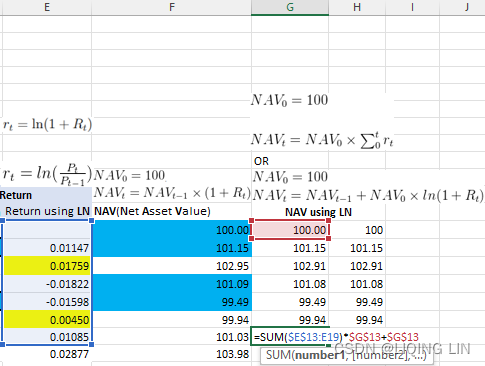Select column G header

pyautogui.click(x=290, y=7)
